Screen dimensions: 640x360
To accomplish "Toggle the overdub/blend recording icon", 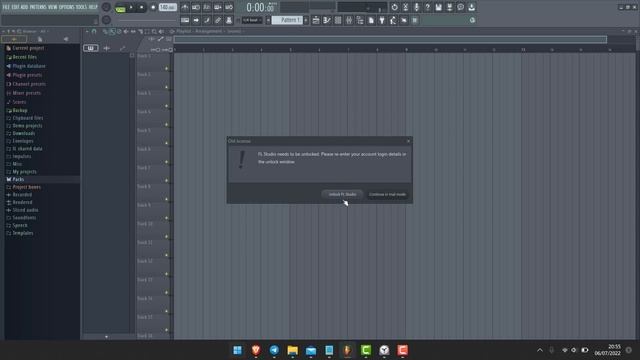I will point(218,7).
